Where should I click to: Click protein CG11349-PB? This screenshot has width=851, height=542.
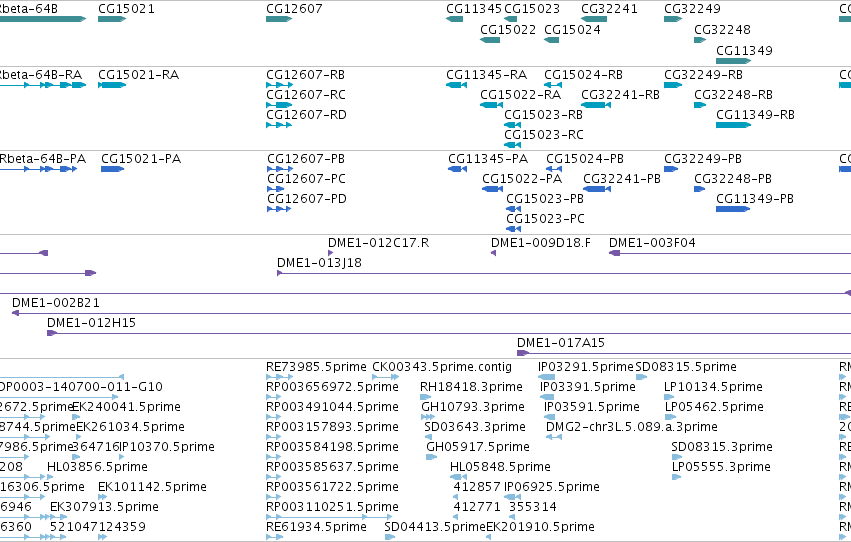[x=733, y=209]
